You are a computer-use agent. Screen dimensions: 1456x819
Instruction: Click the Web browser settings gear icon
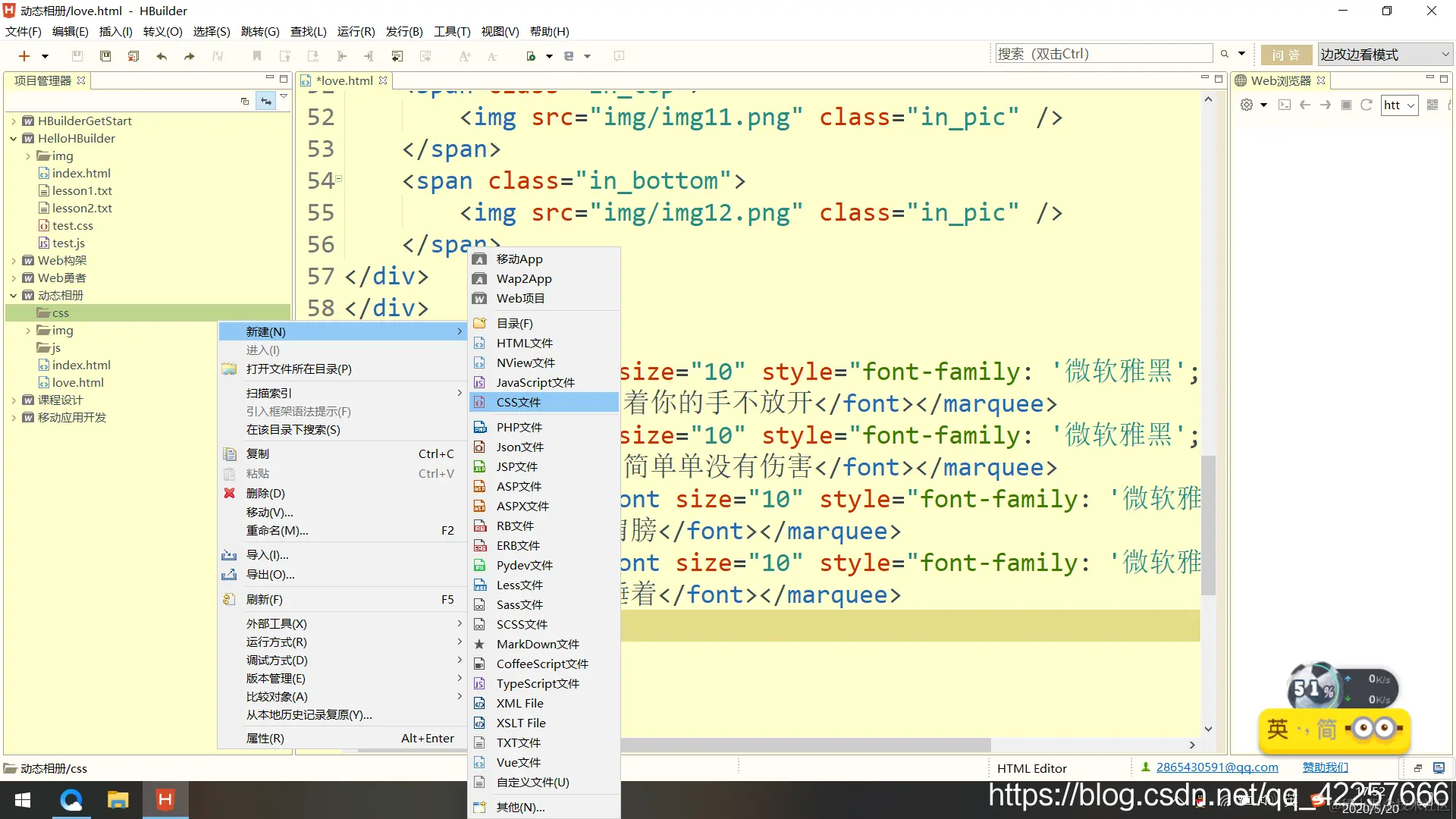[1247, 105]
